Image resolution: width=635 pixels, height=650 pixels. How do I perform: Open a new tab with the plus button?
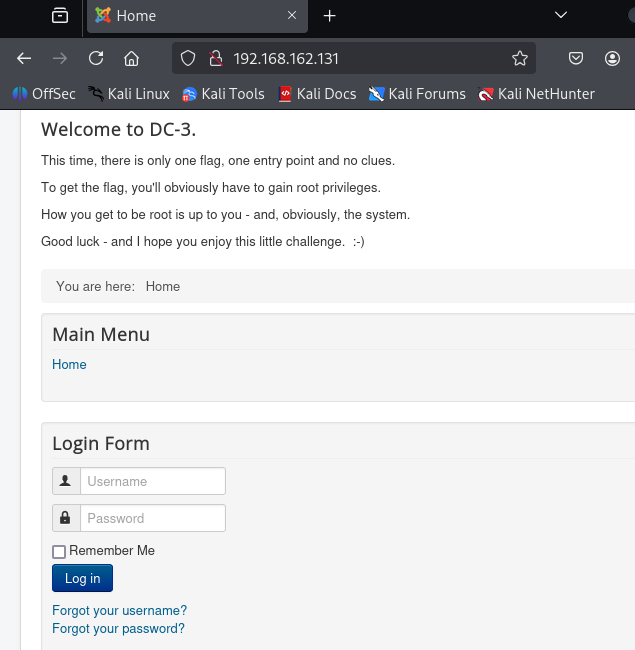330,16
